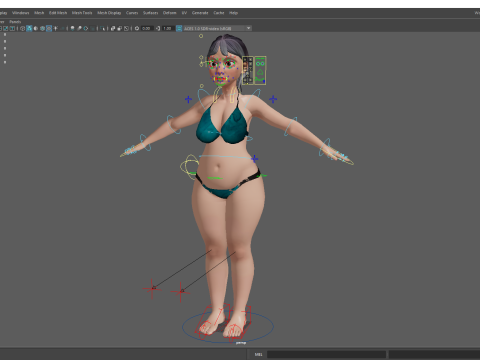Select blue main circle control around feet
Image resolution: width=480 pixels, height=360 pixels.
point(228,327)
